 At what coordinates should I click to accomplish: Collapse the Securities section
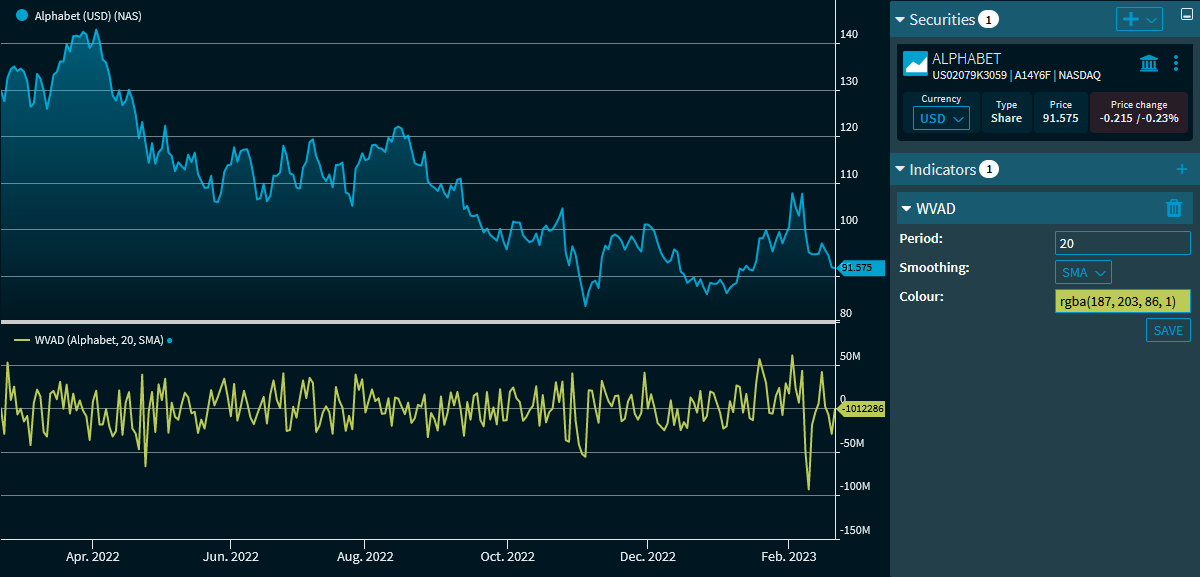tap(899, 20)
